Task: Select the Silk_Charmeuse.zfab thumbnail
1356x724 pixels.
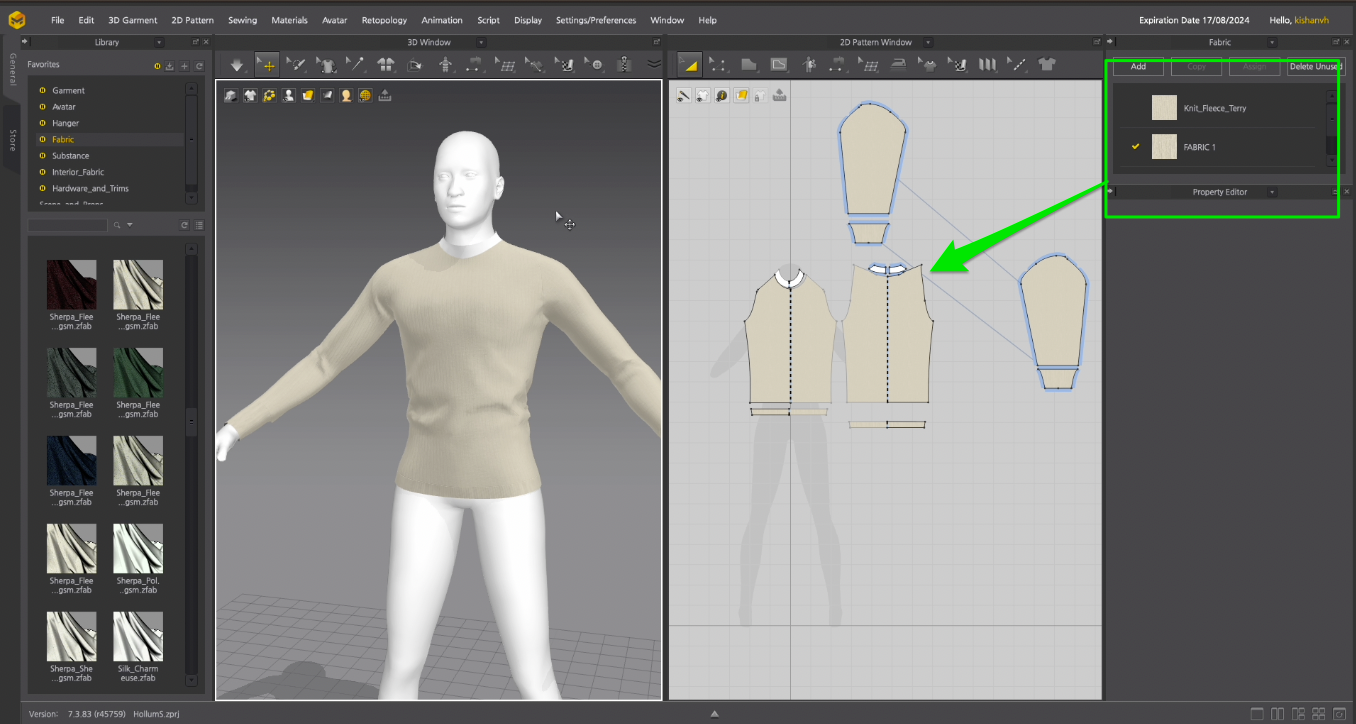Action: pyautogui.click(x=138, y=637)
